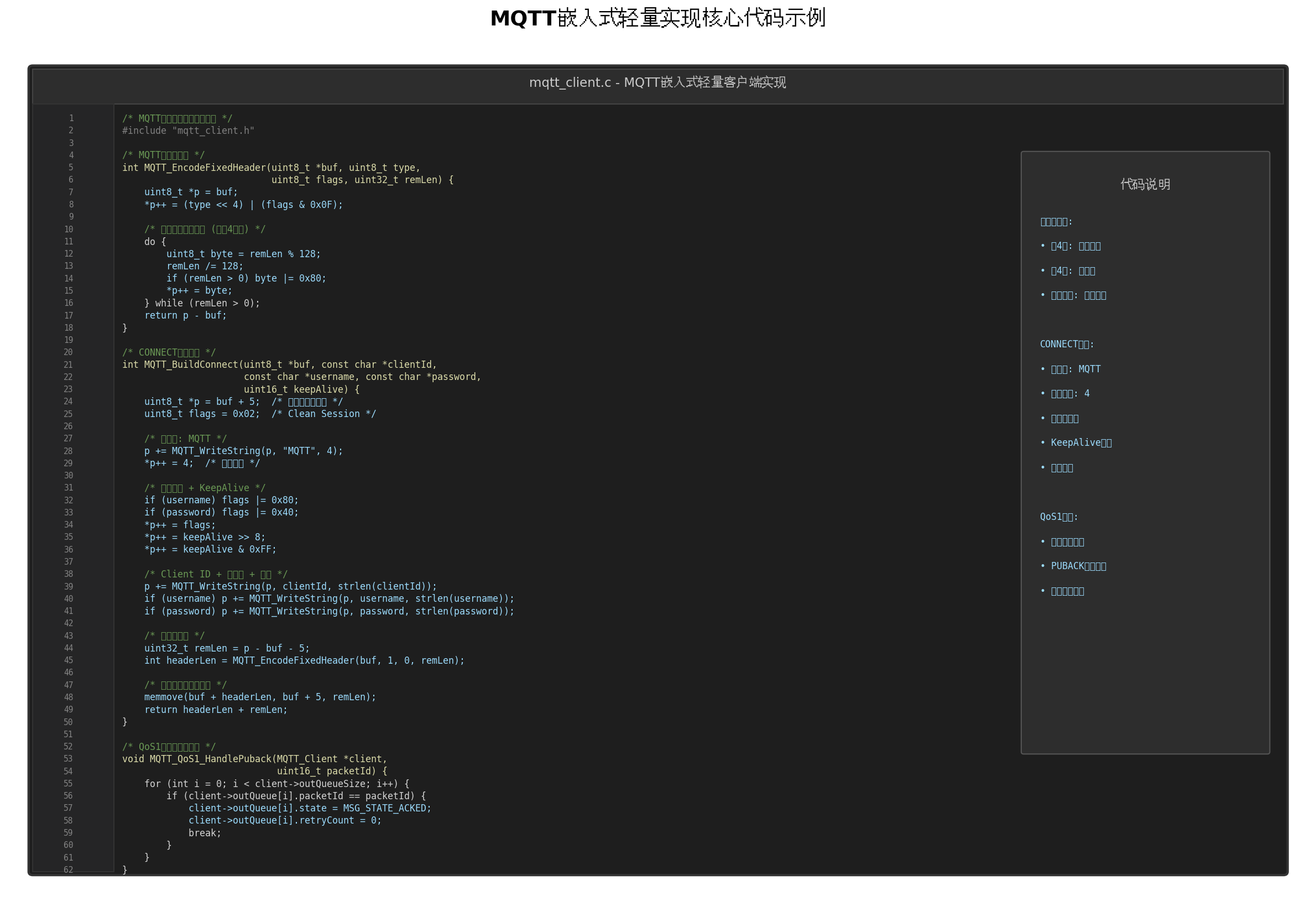Click the 'uint16_t packetId) {' line
Viewport: 1316px width, 901px height.
(332, 771)
